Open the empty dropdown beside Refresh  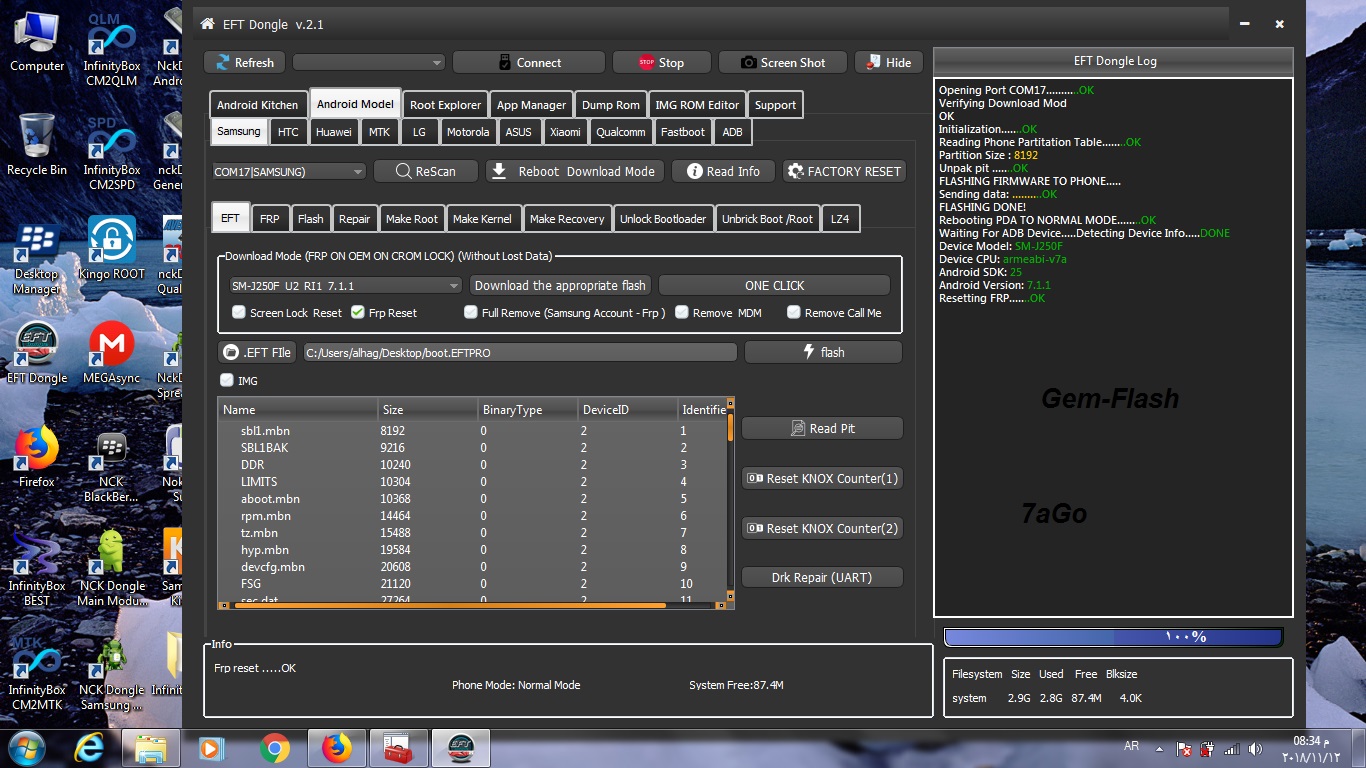click(369, 62)
